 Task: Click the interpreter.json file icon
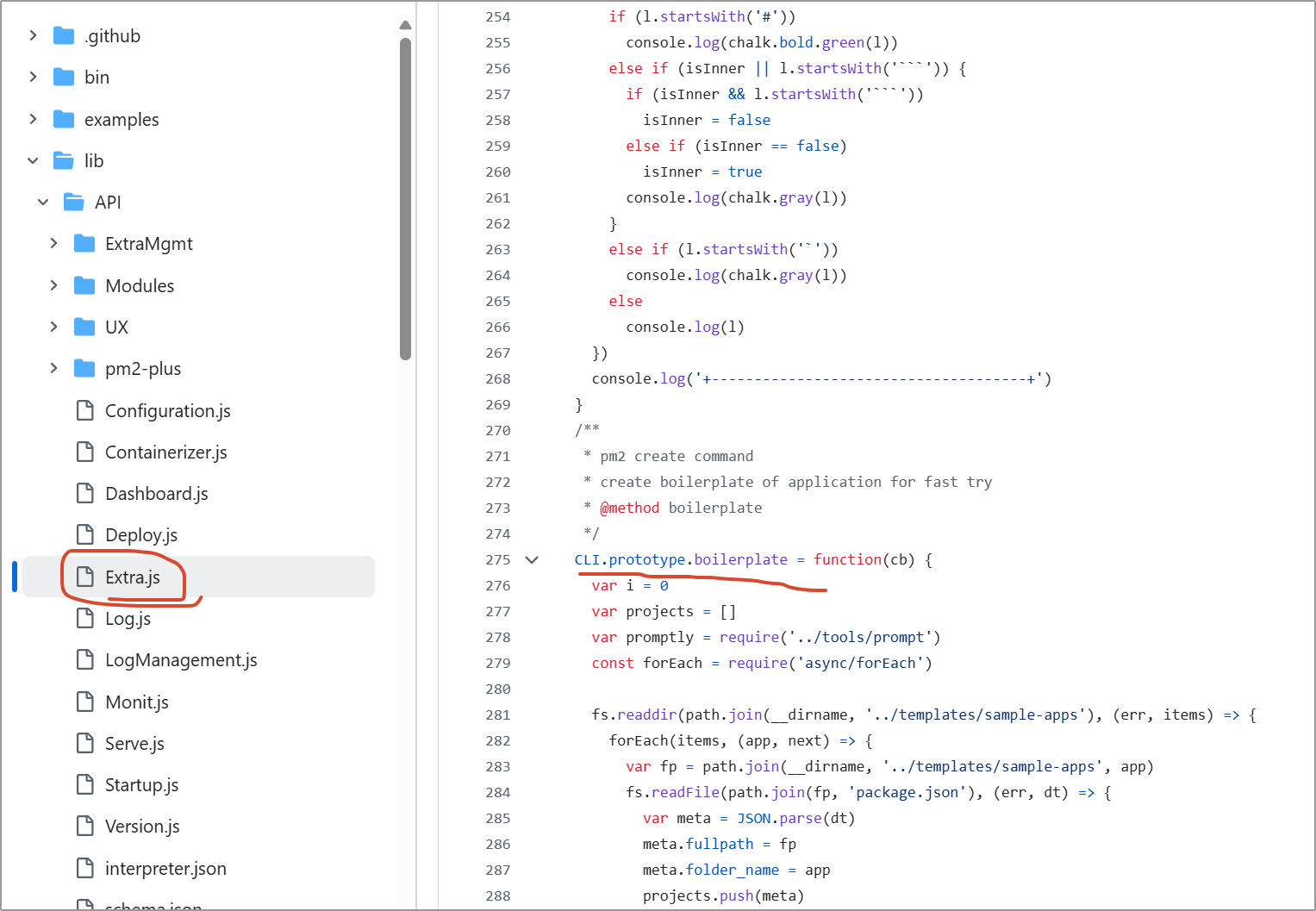pyautogui.click(x=85, y=868)
